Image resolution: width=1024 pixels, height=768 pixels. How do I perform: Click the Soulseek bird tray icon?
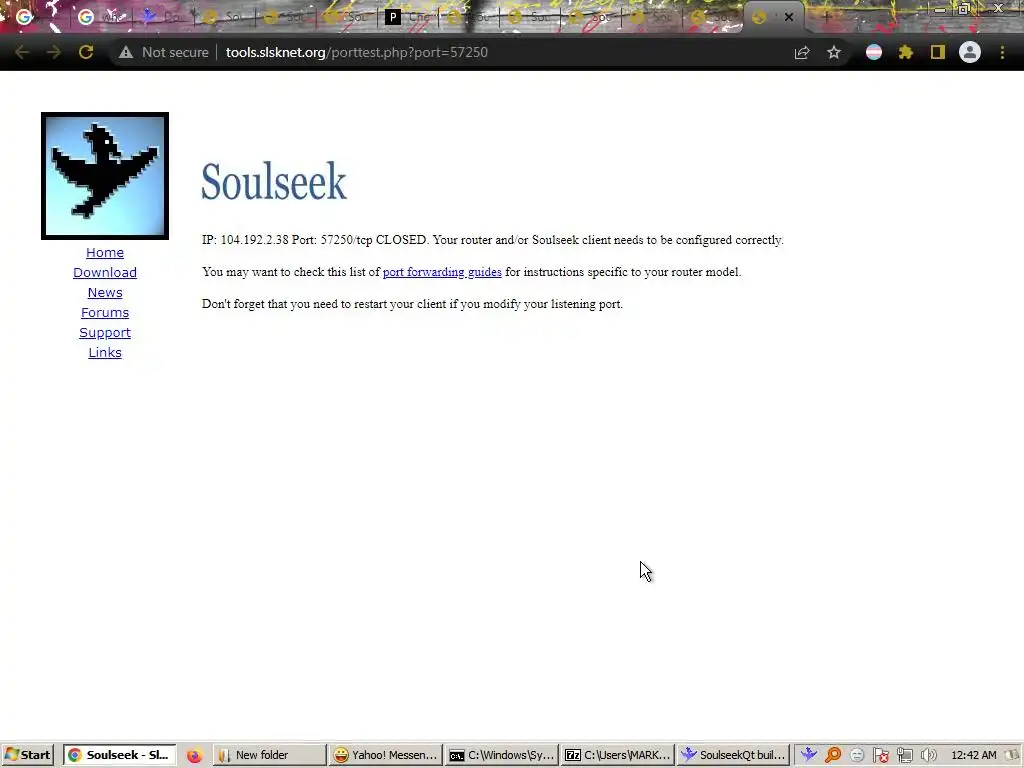809,755
